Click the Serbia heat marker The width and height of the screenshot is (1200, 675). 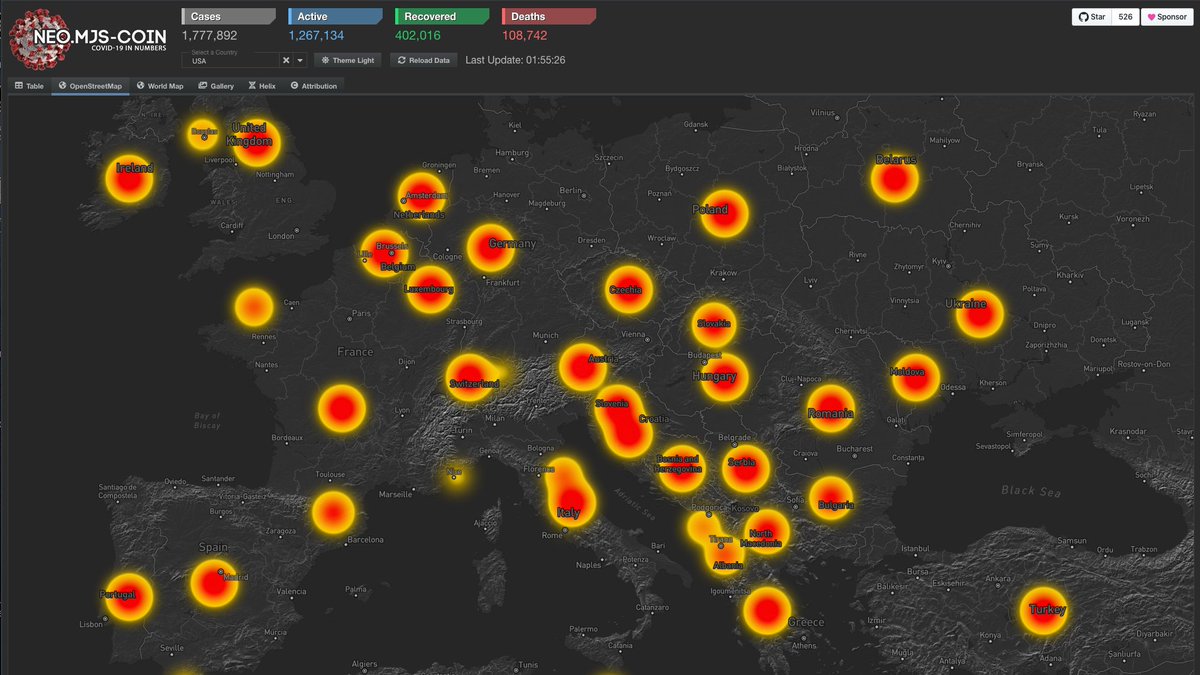point(746,470)
